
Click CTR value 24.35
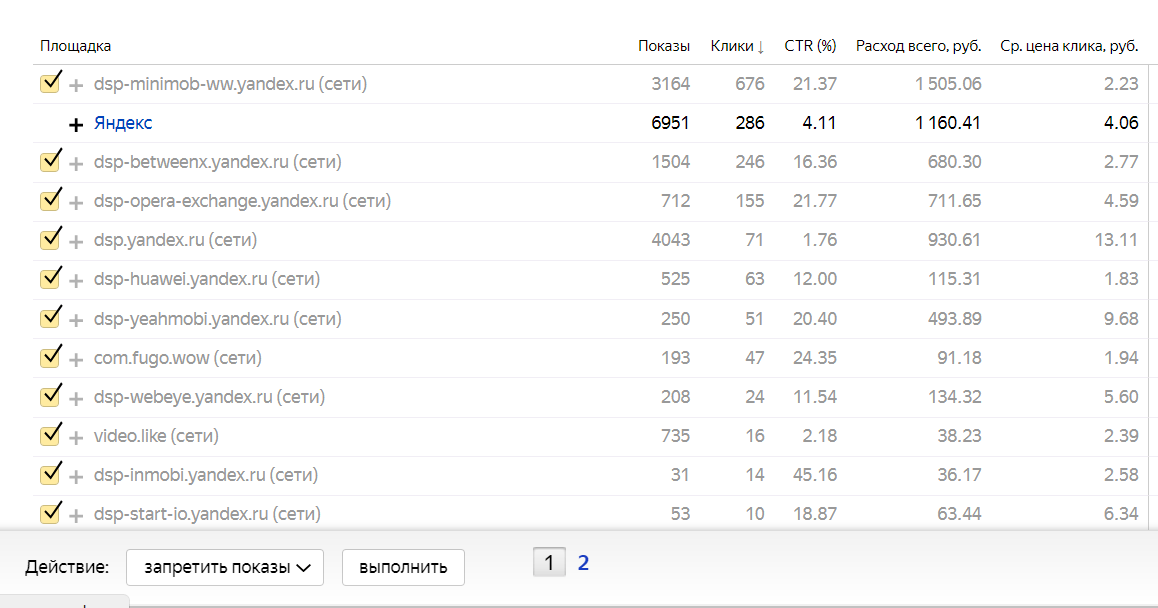(x=815, y=358)
